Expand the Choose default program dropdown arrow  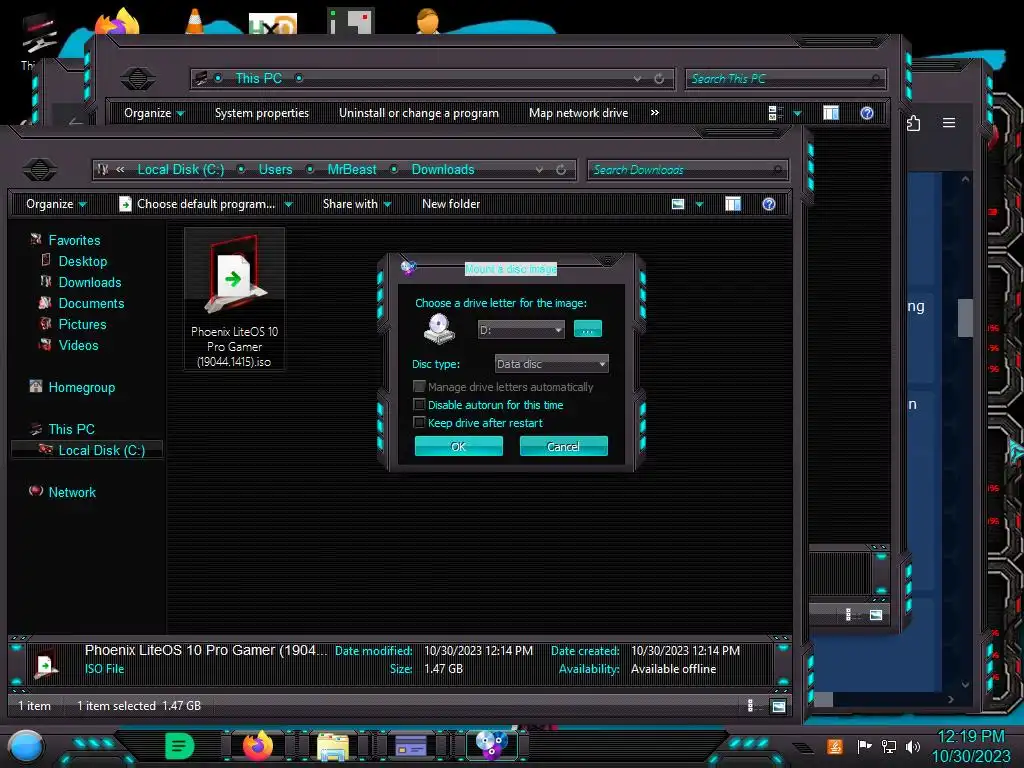[x=289, y=204]
